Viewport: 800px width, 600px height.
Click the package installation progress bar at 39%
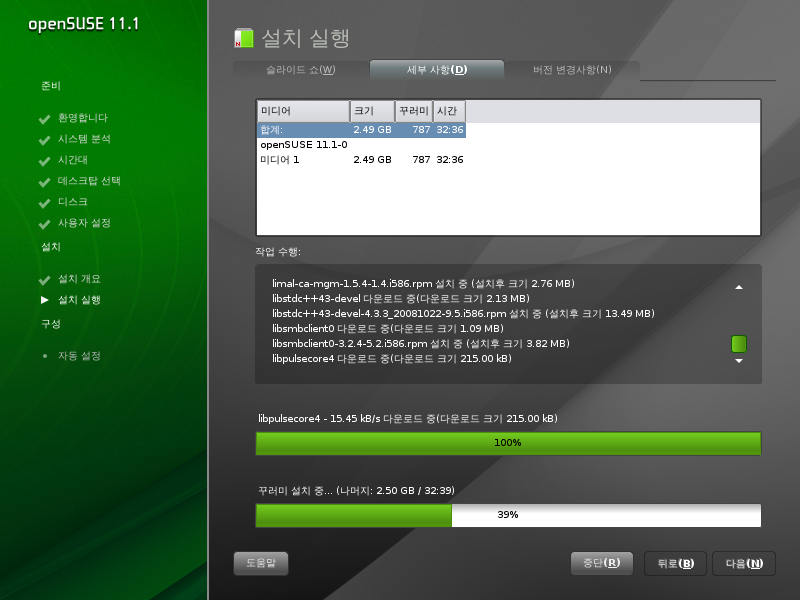[x=508, y=515]
